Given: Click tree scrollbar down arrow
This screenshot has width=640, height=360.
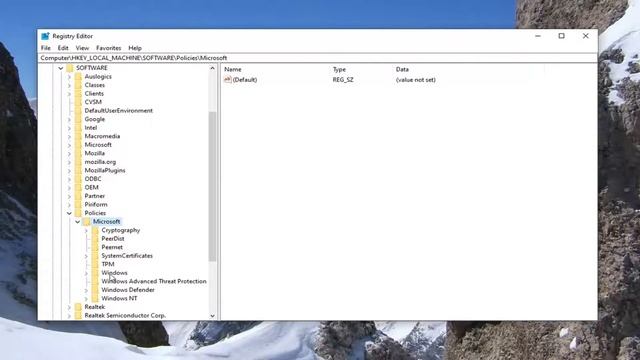Looking at the screenshot, I should (x=212, y=316).
